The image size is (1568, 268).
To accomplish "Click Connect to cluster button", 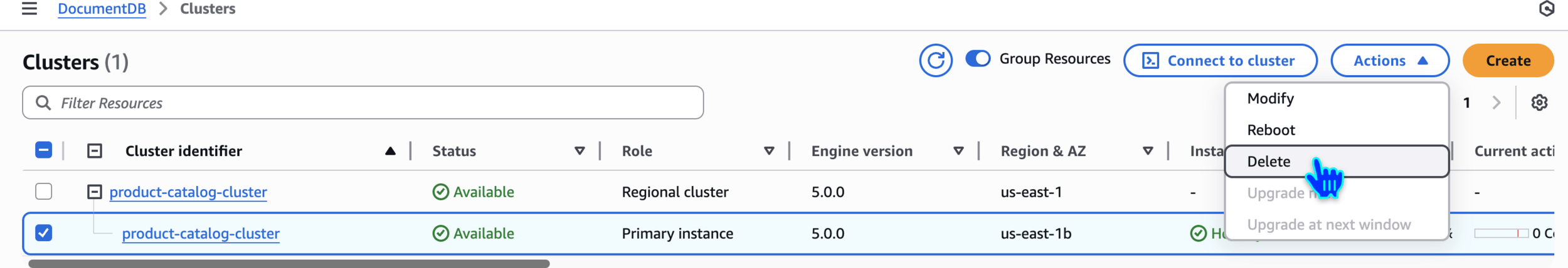I will tap(1220, 61).
